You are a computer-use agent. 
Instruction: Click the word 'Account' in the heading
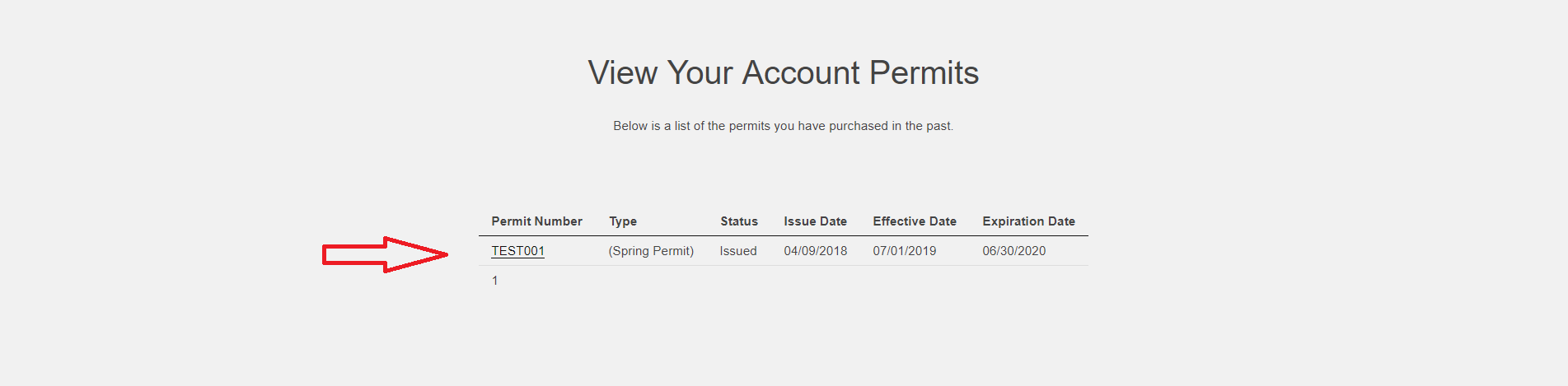[801, 73]
